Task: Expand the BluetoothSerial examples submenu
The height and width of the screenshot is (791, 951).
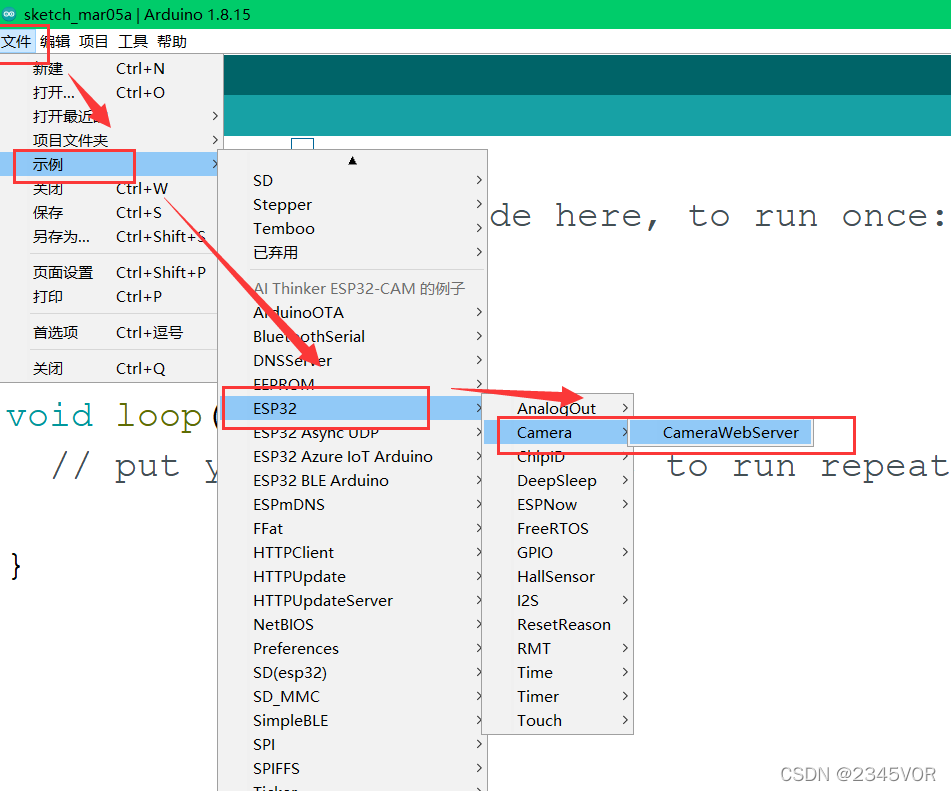Action: pos(352,336)
